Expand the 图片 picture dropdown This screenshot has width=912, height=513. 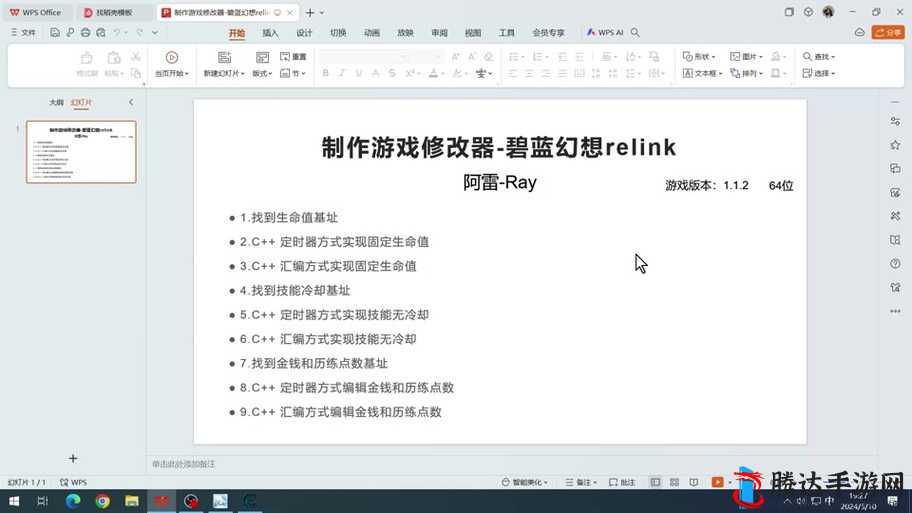(746, 56)
